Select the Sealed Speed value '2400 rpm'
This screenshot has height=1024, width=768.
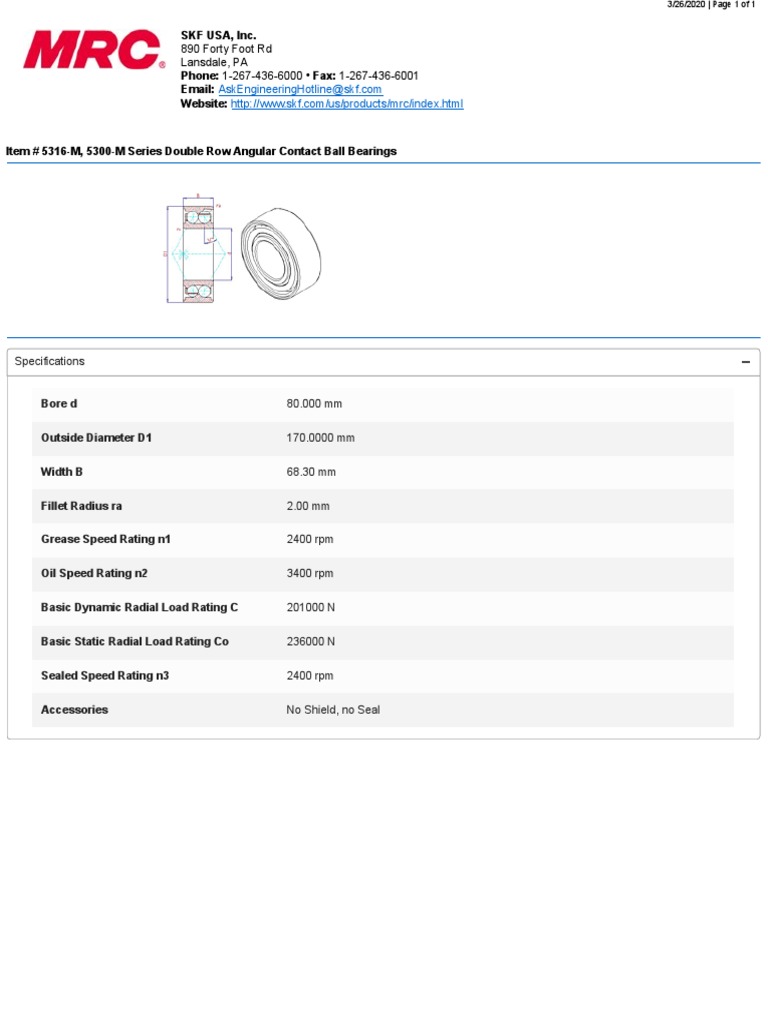point(310,675)
